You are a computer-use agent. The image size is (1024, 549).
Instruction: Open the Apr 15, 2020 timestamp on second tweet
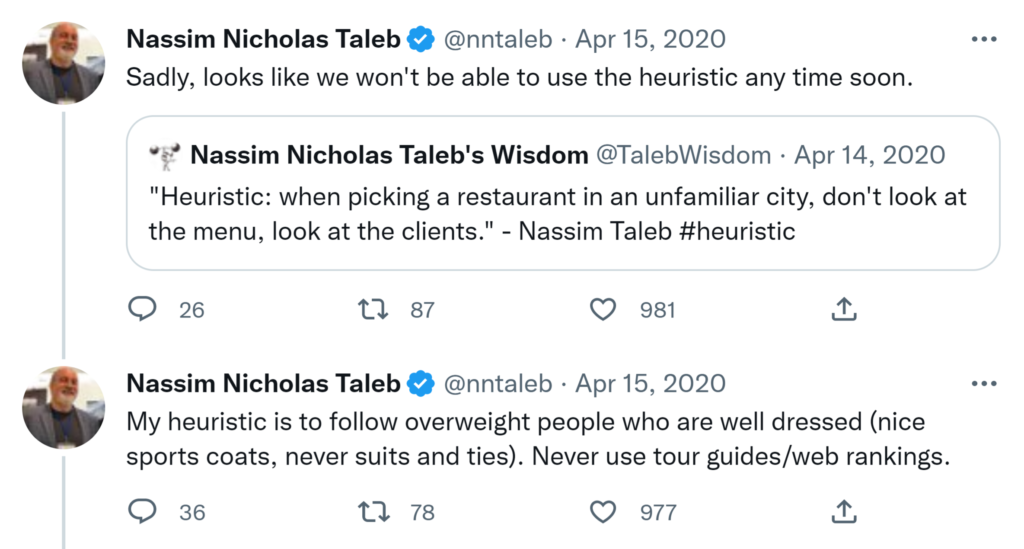pyautogui.click(x=651, y=383)
